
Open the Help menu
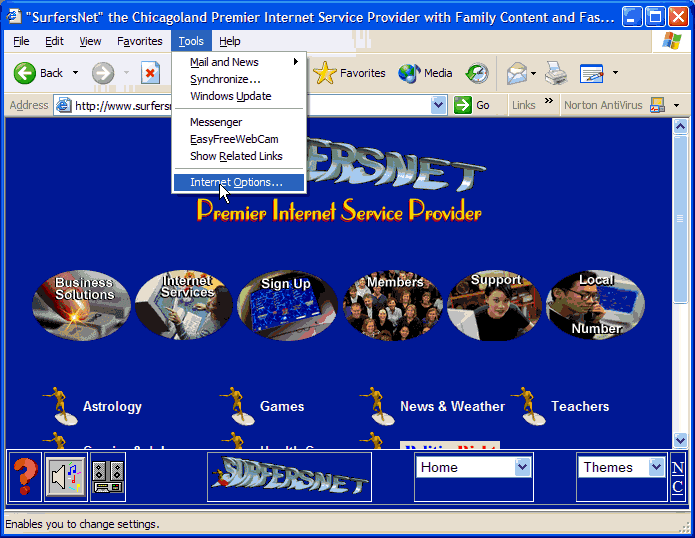click(x=230, y=41)
